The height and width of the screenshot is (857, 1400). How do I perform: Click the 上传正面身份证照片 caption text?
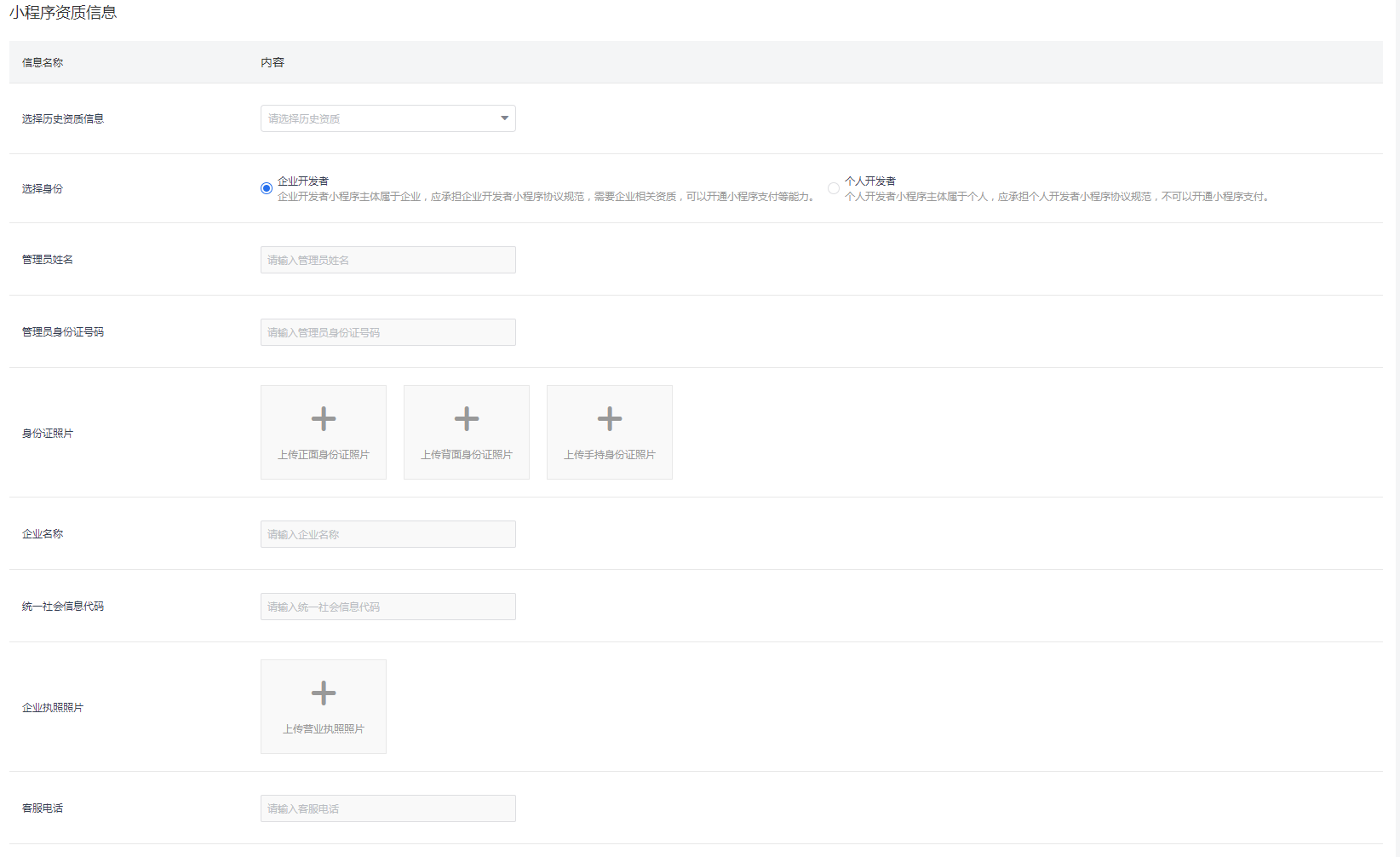[x=324, y=455]
